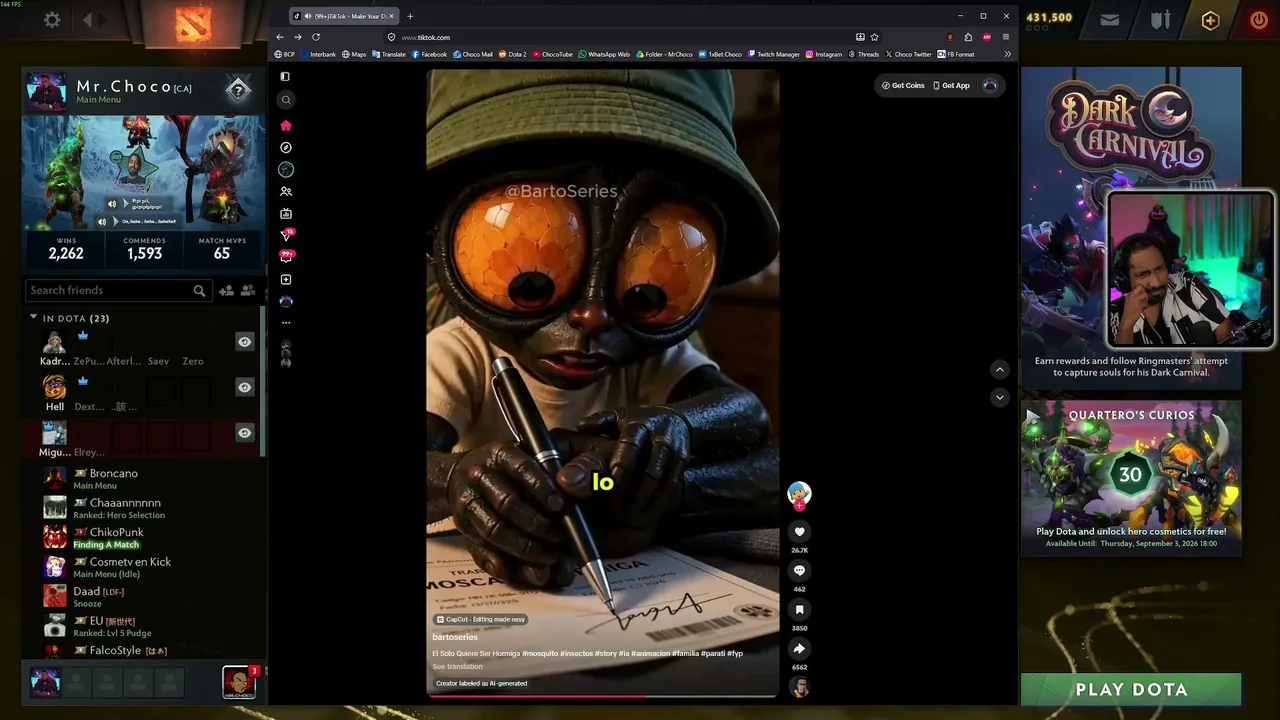Click the Get Coins button
This screenshot has width=1280, height=720.
903,86
